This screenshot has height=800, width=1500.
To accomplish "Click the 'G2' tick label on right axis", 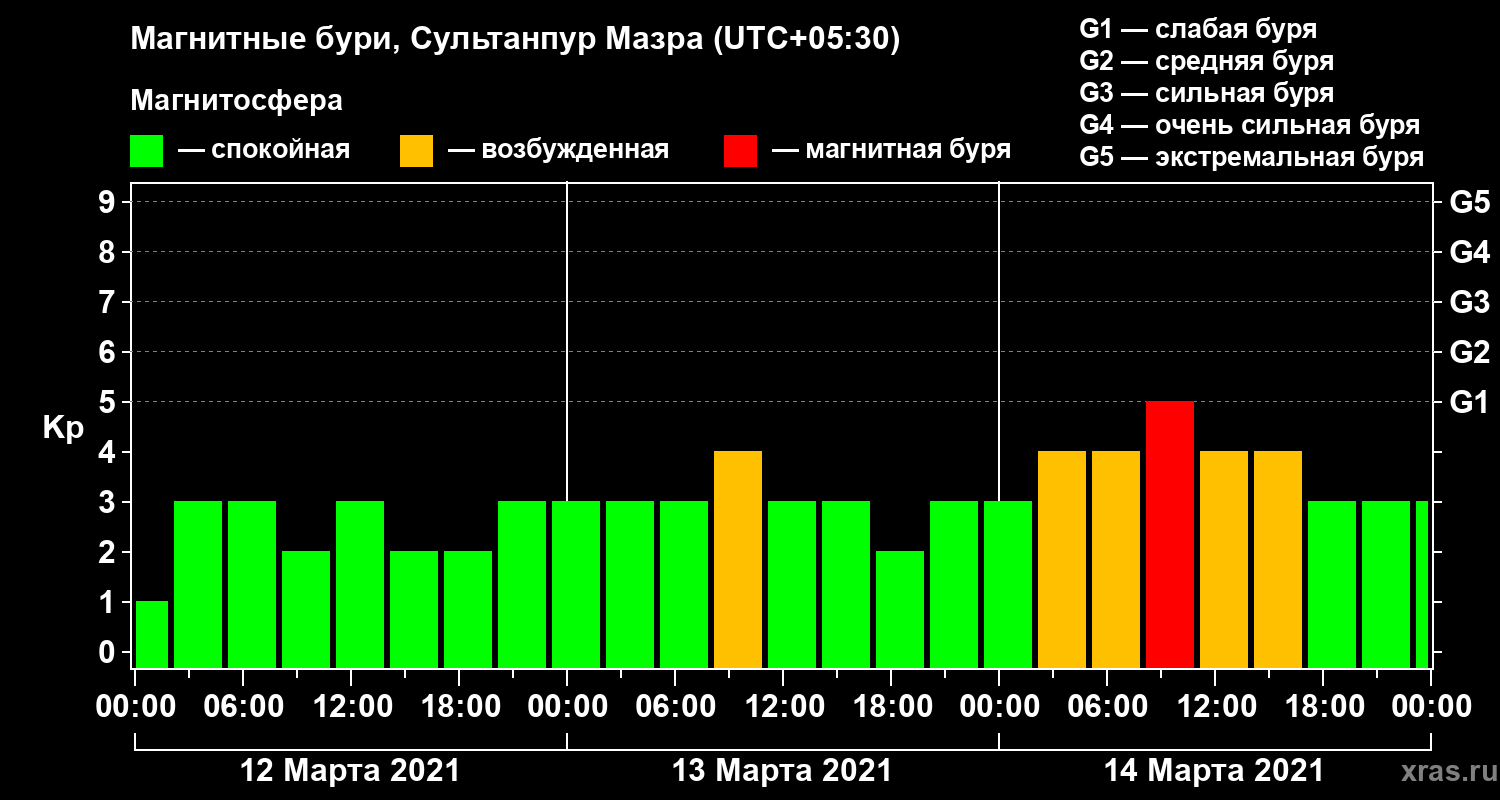I will 1469,352.
